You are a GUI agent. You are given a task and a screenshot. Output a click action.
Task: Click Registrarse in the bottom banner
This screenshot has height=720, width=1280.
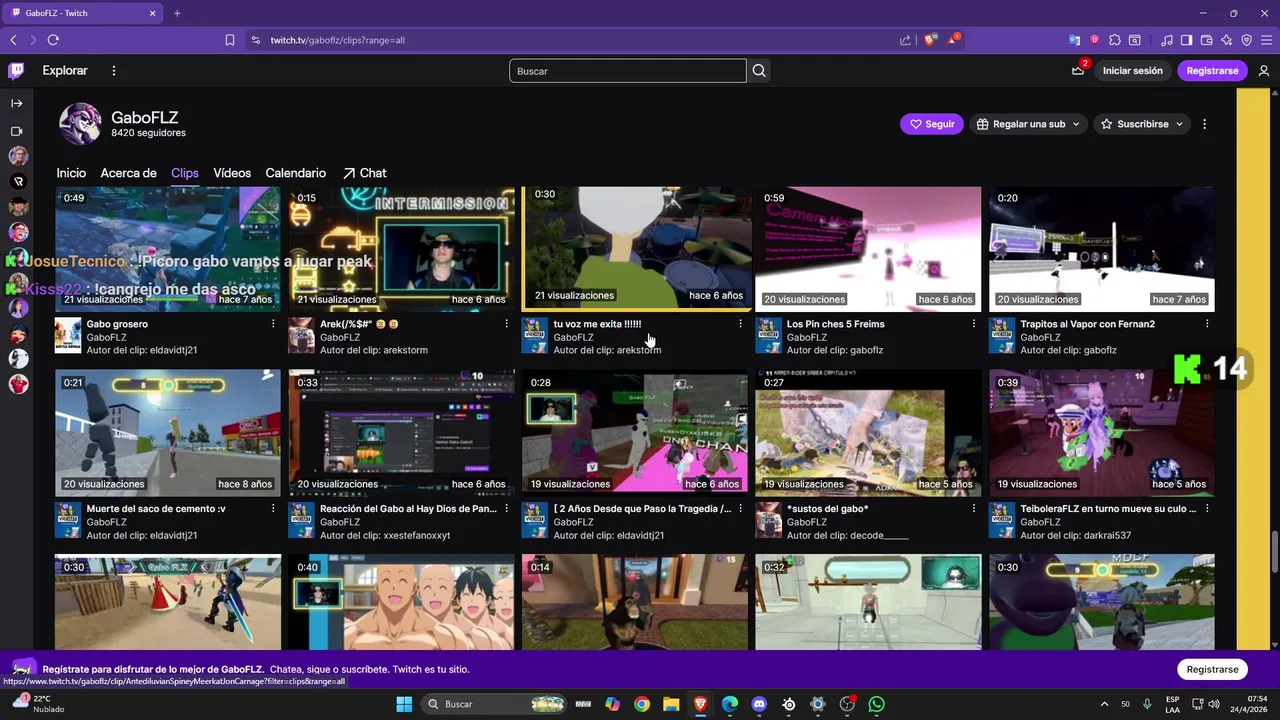point(1212,669)
